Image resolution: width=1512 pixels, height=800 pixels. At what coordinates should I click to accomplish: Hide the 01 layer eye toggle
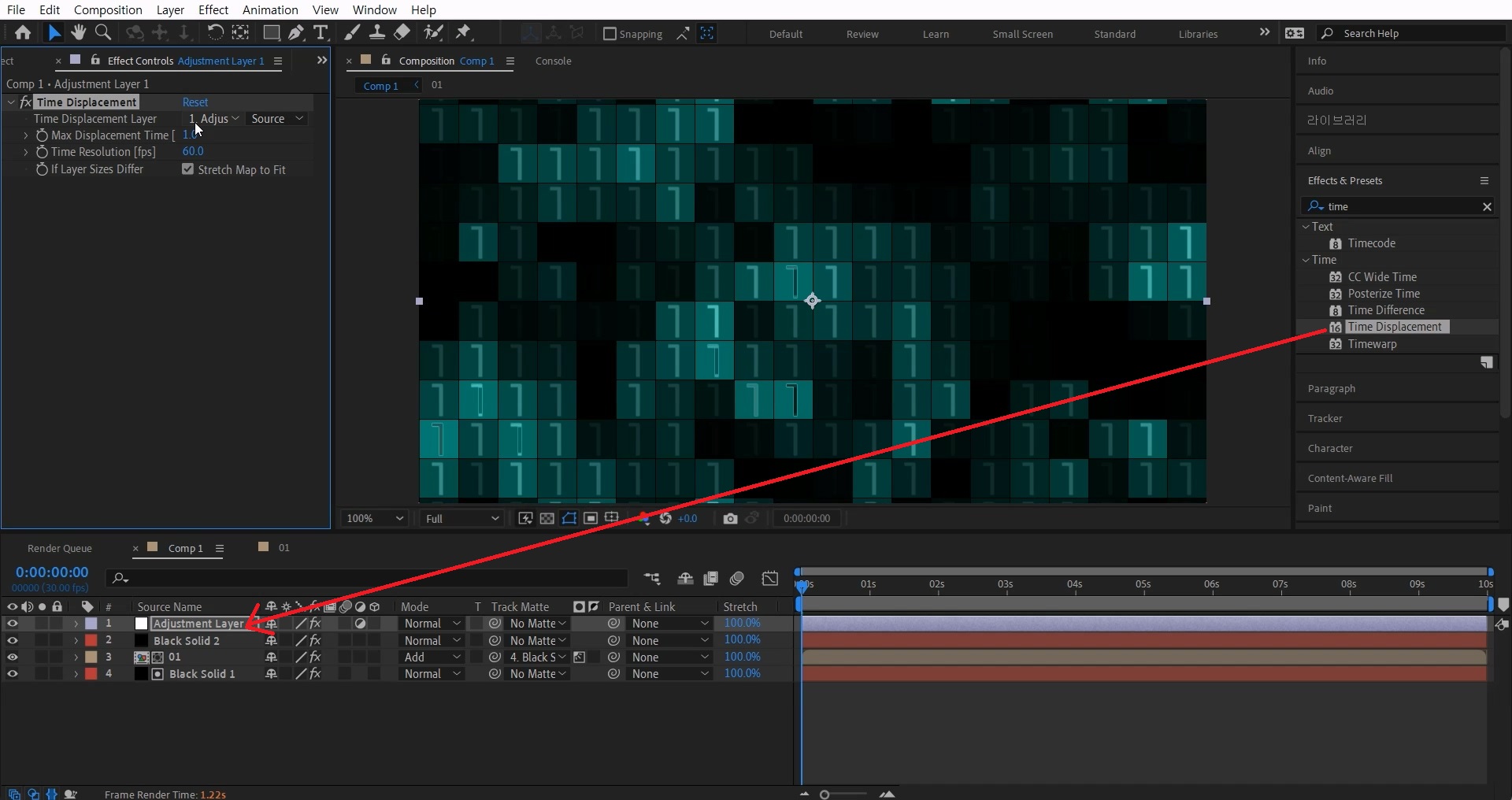click(x=13, y=657)
